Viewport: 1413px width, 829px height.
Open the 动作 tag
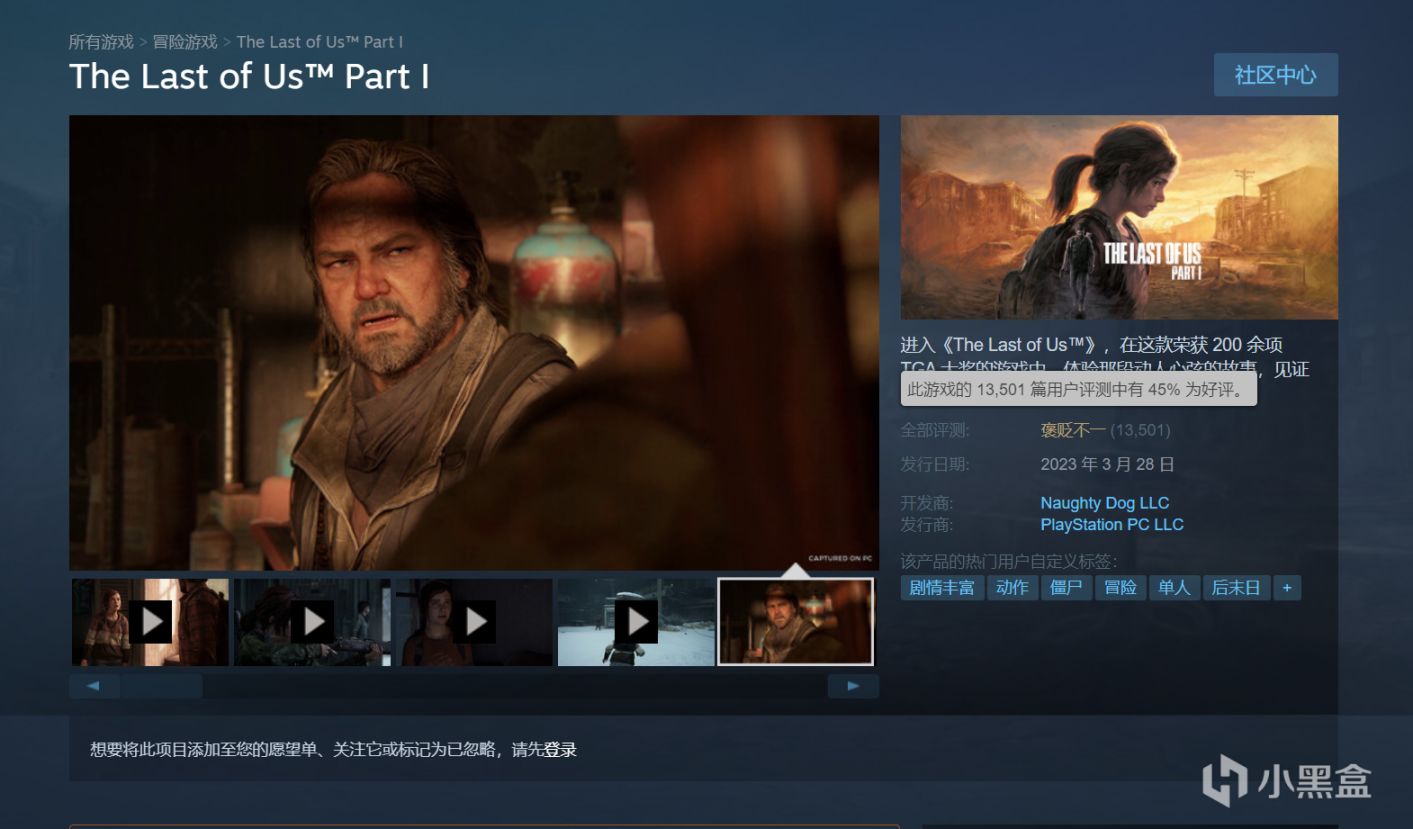1012,588
